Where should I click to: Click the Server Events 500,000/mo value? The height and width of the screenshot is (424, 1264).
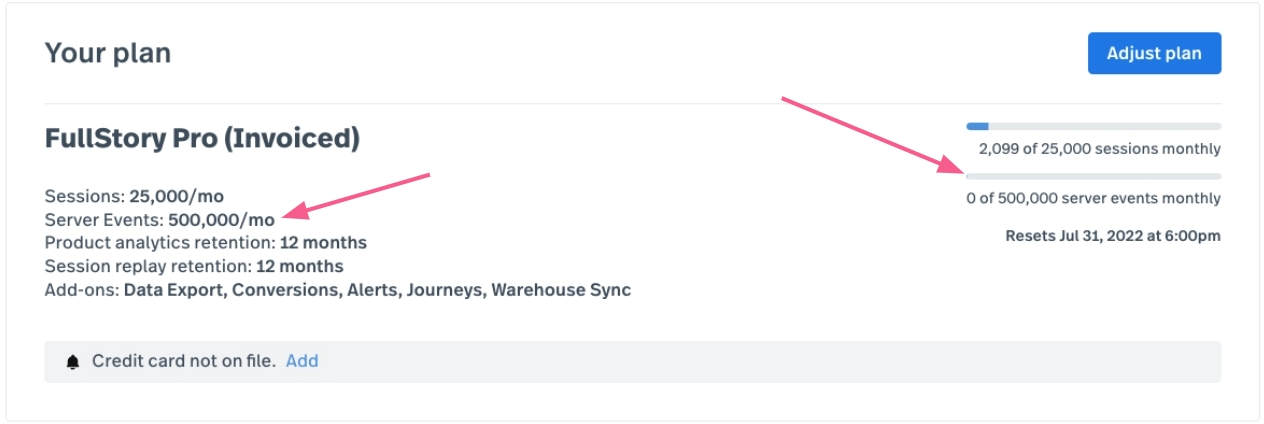click(x=221, y=219)
